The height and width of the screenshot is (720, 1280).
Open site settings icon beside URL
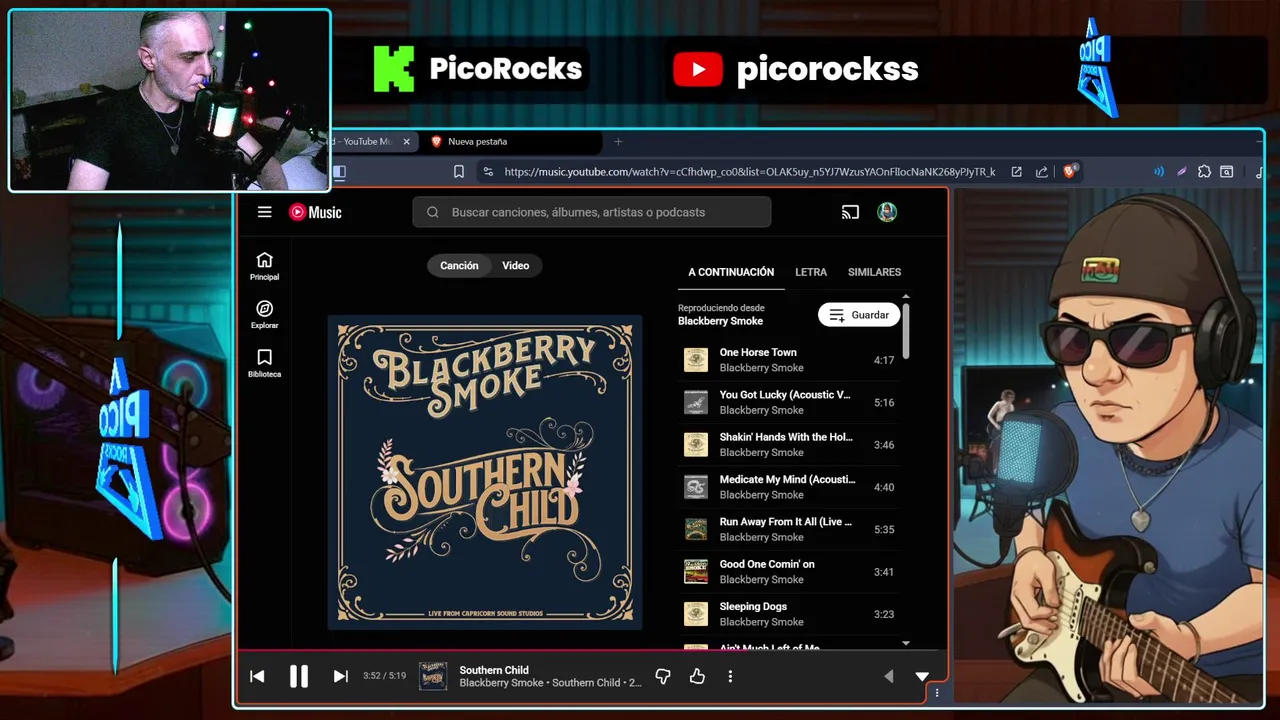[x=488, y=171]
